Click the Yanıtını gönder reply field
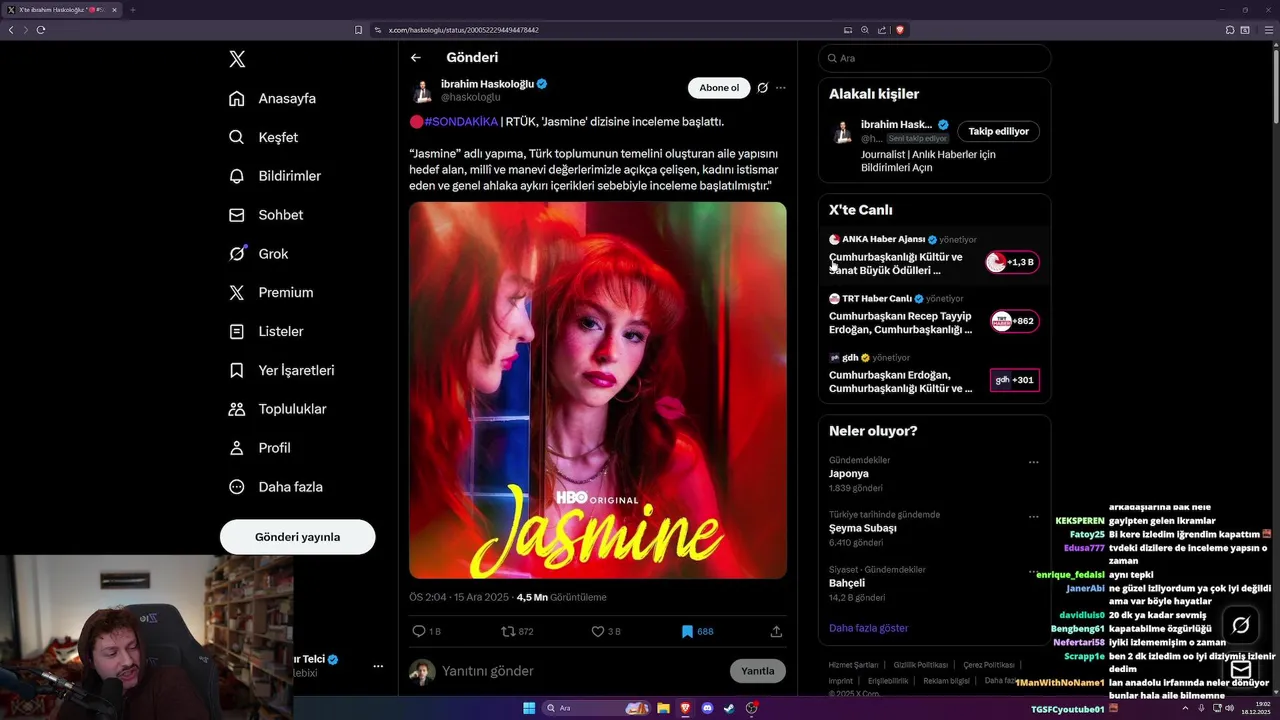Screen dimensions: 1280x720 point(580,671)
